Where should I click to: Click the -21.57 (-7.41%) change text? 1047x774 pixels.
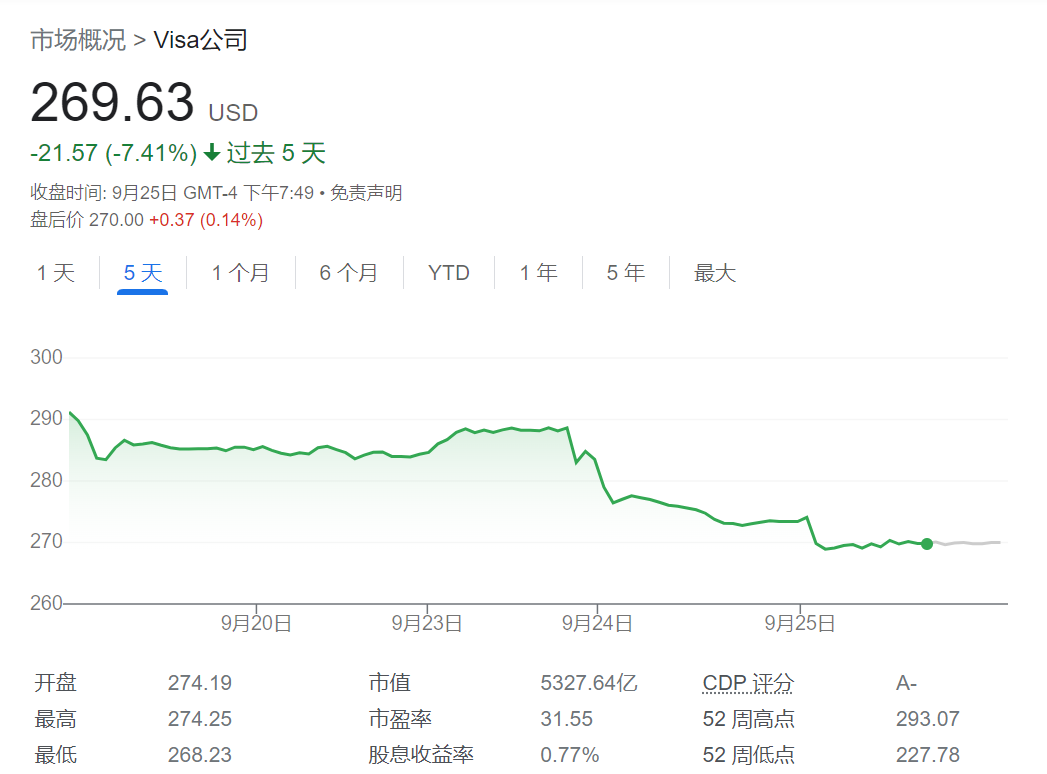tap(114, 153)
